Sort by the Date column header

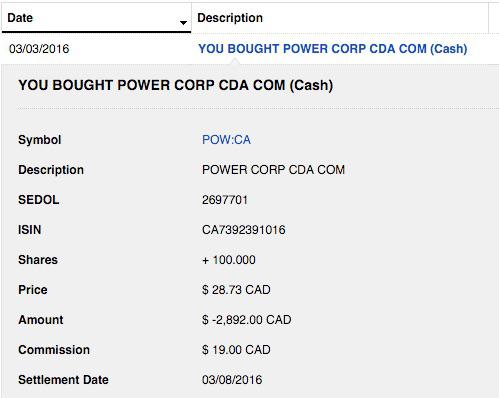[96, 18]
